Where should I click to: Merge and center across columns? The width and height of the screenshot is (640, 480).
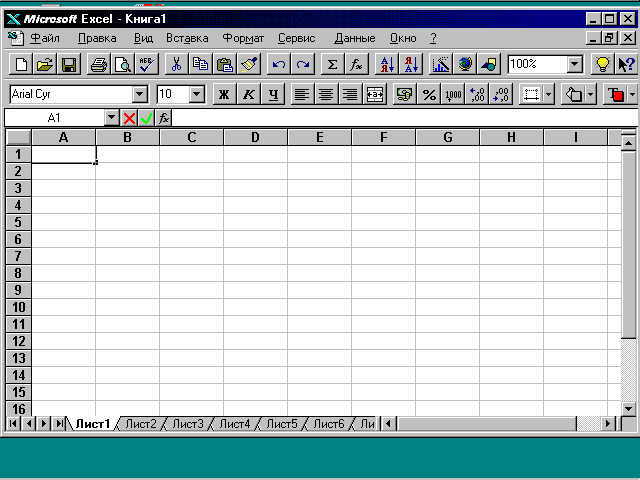pos(375,95)
